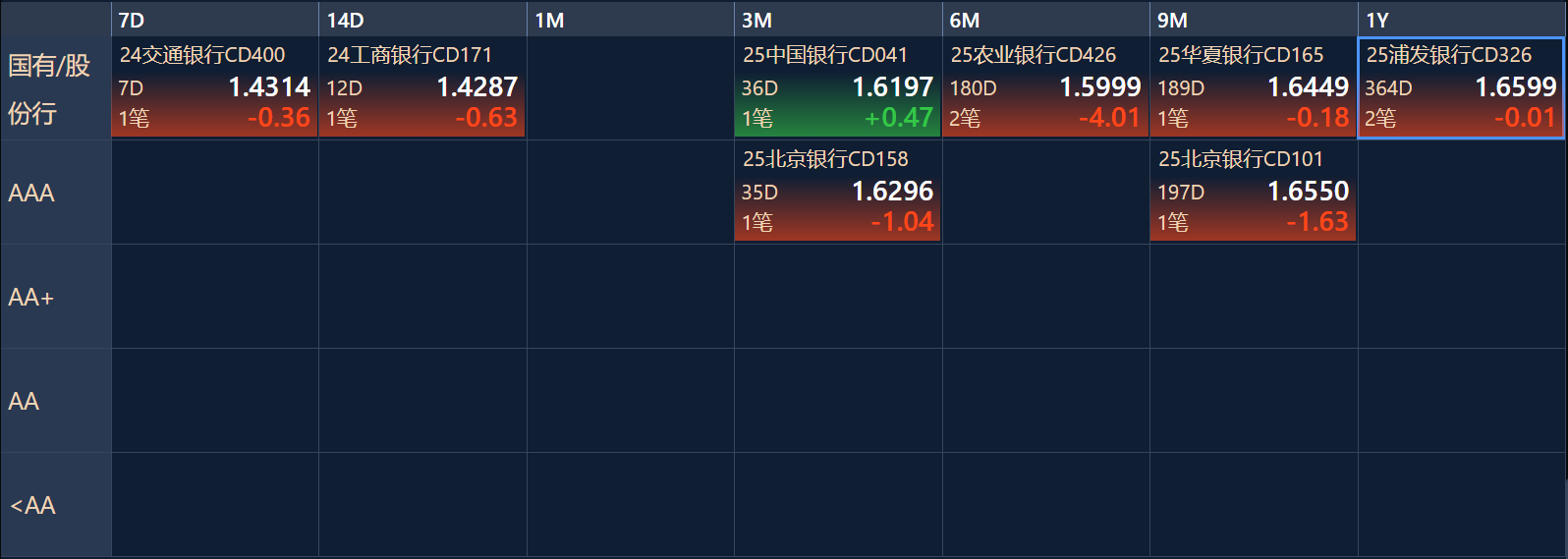Click the yield value 1.6296
This screenshot has height=559, width=1568.
coord(892,192)
